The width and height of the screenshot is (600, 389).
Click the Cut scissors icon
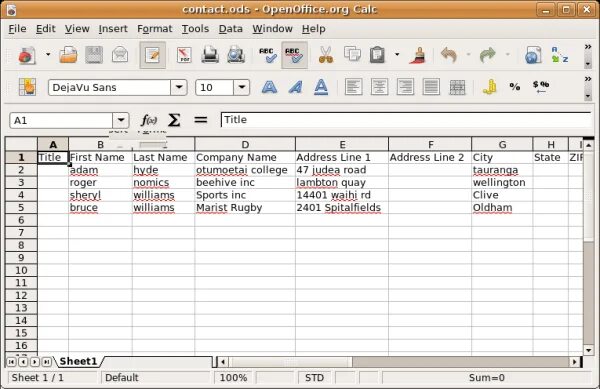coord(326,55)
